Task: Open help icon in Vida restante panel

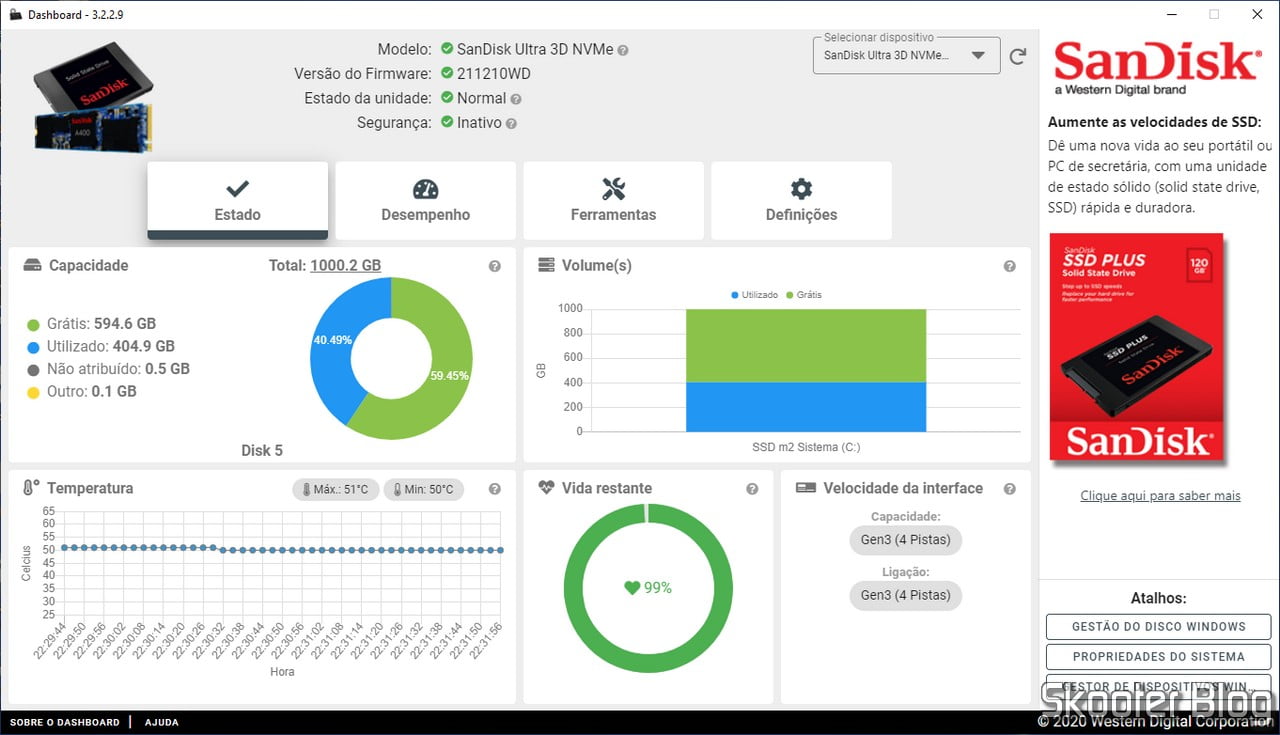Action: click(752, 489)
